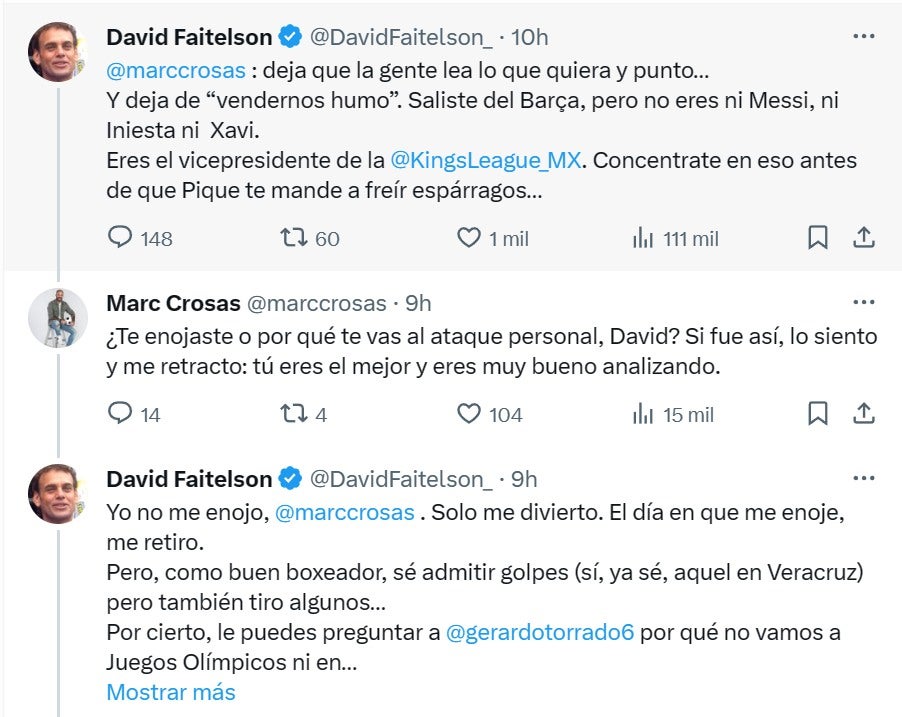Open more options on Marc Crosas's tweet
902x717 pixels.
click(x=864, y=302)
